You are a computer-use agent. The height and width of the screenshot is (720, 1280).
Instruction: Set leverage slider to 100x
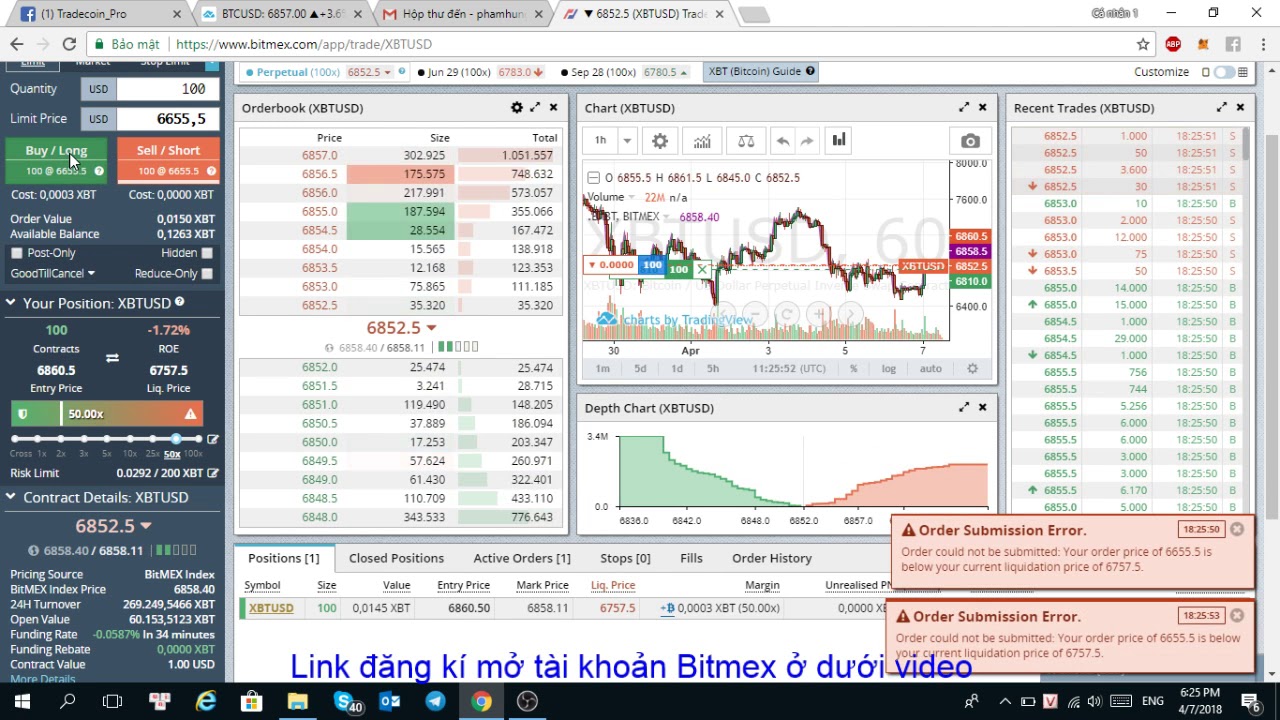pyautogui.click(x=198, y=439)
